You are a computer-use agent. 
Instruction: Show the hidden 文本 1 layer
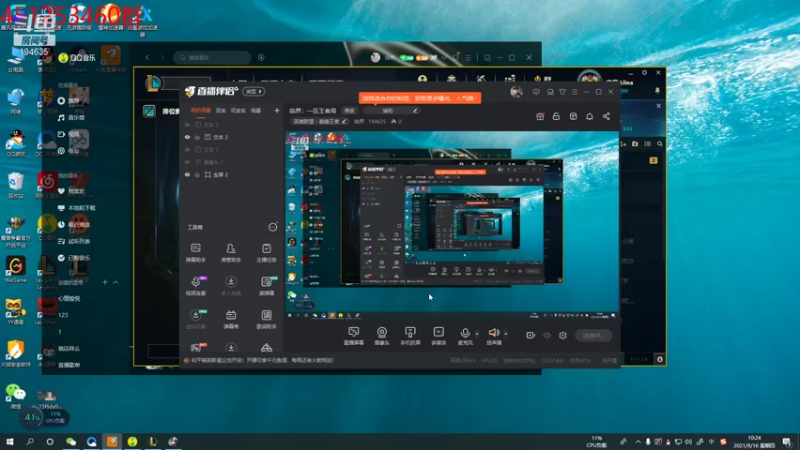(x=187, y=149)
